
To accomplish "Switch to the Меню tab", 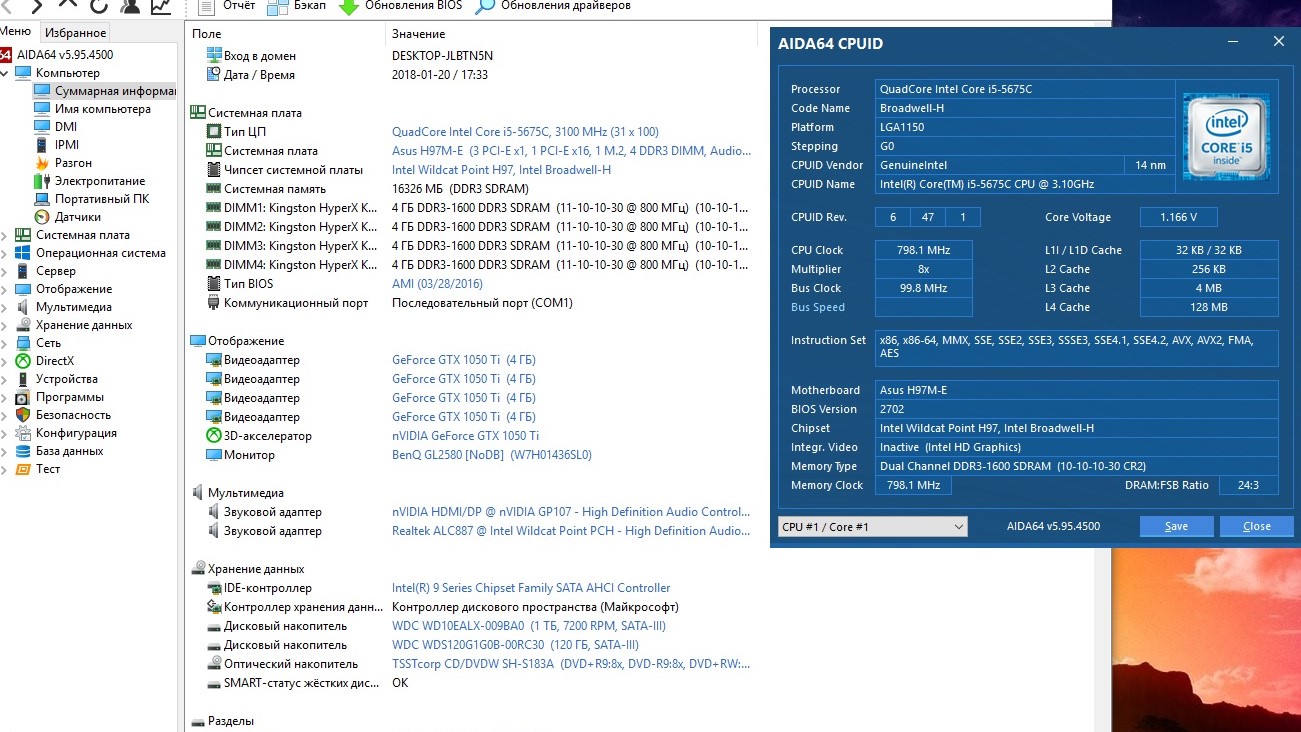I will click(17, 32).
